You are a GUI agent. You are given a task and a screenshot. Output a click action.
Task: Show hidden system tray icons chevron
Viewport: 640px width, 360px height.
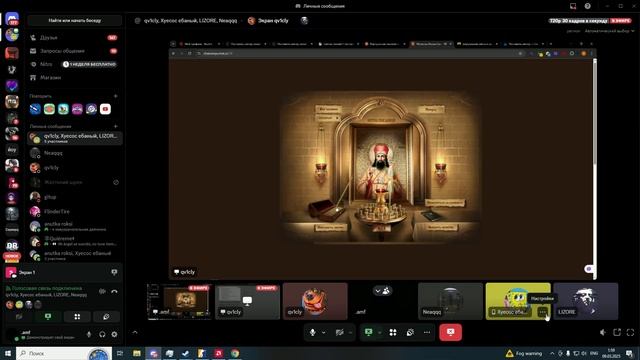pyautogui.click(x=552, y=353)
